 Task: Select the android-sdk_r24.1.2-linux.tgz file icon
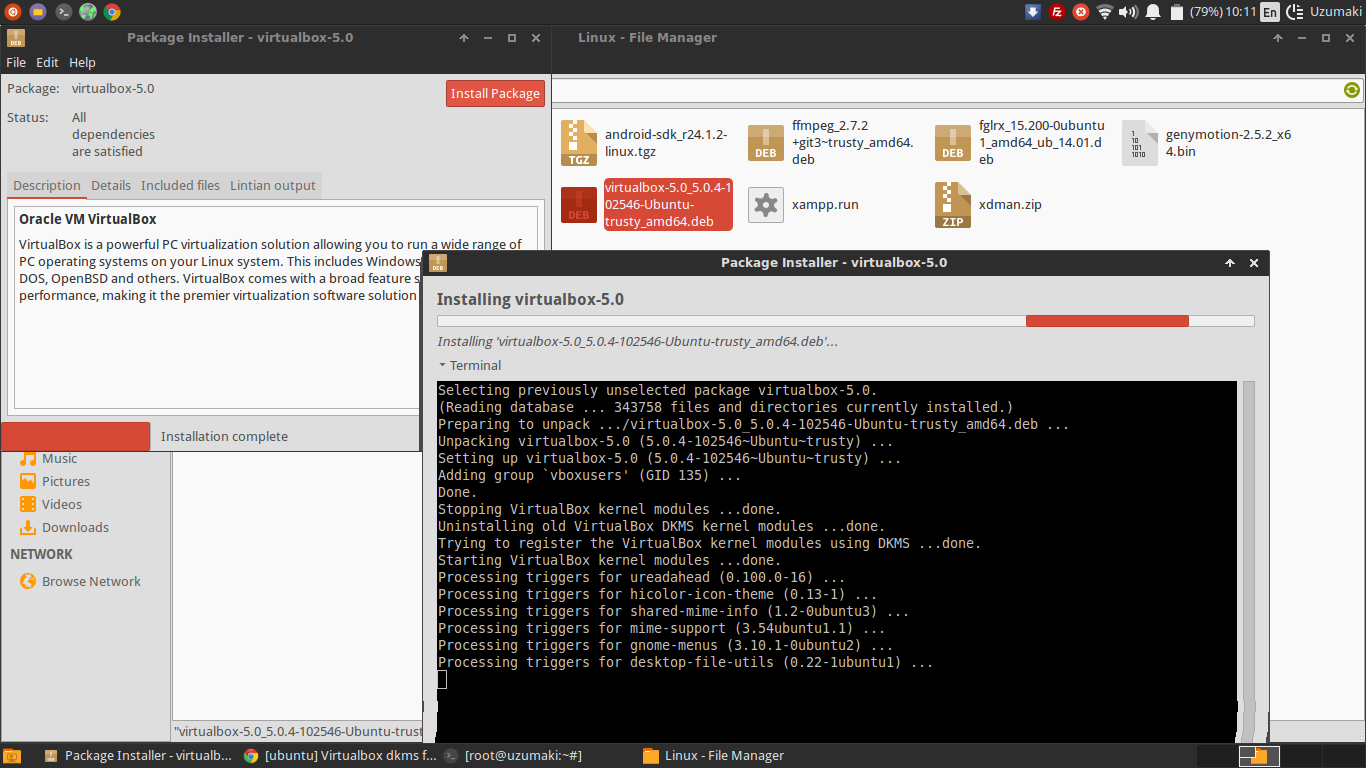(x=579, y=143)
